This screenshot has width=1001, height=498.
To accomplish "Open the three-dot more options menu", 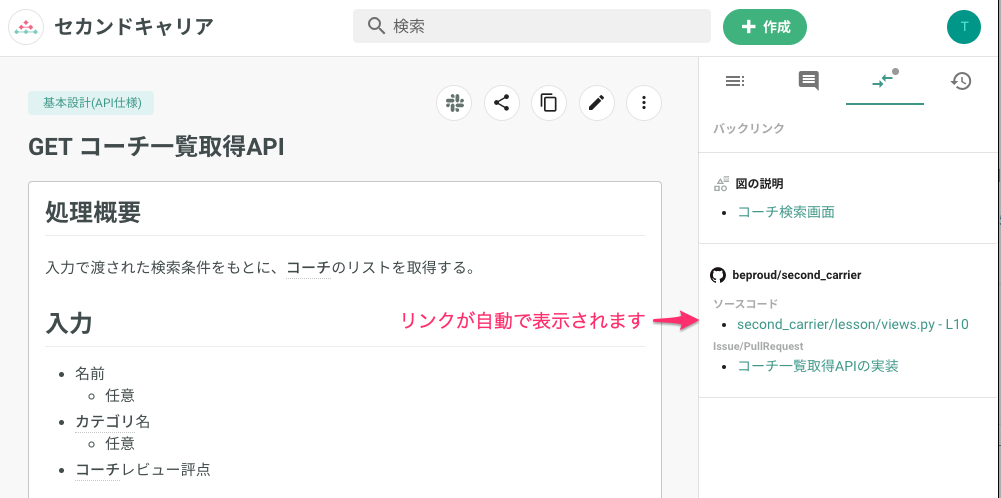I will (644, 102).
